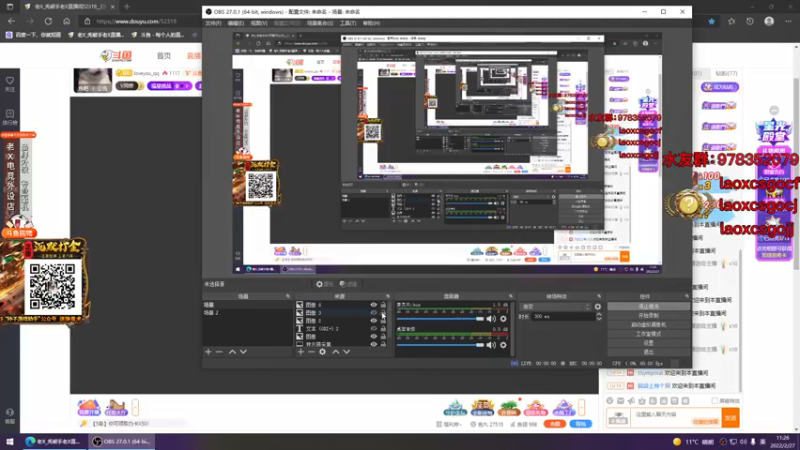The image size is (800, 450).
Task: Open Scenes panel dock options icon
Action: click(288, 296)
